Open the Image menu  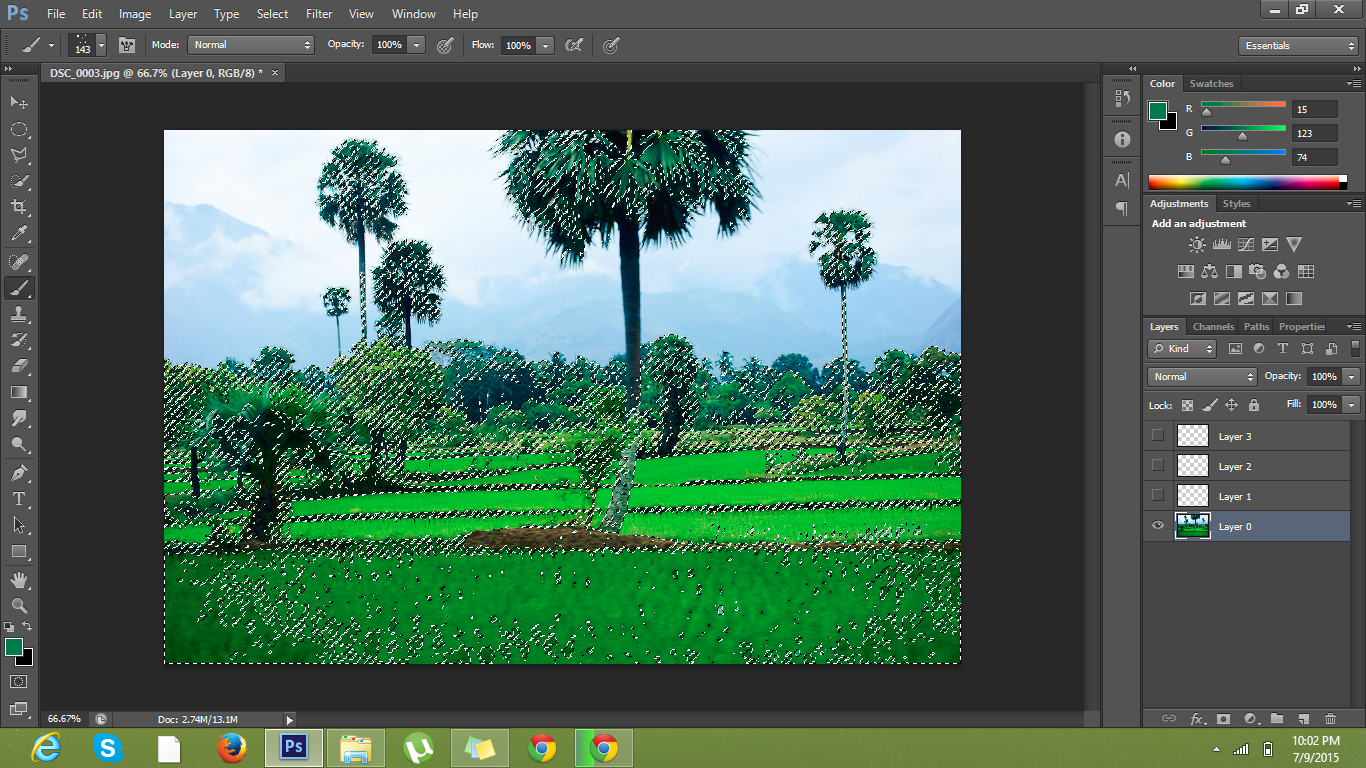(x=135, y=14)
